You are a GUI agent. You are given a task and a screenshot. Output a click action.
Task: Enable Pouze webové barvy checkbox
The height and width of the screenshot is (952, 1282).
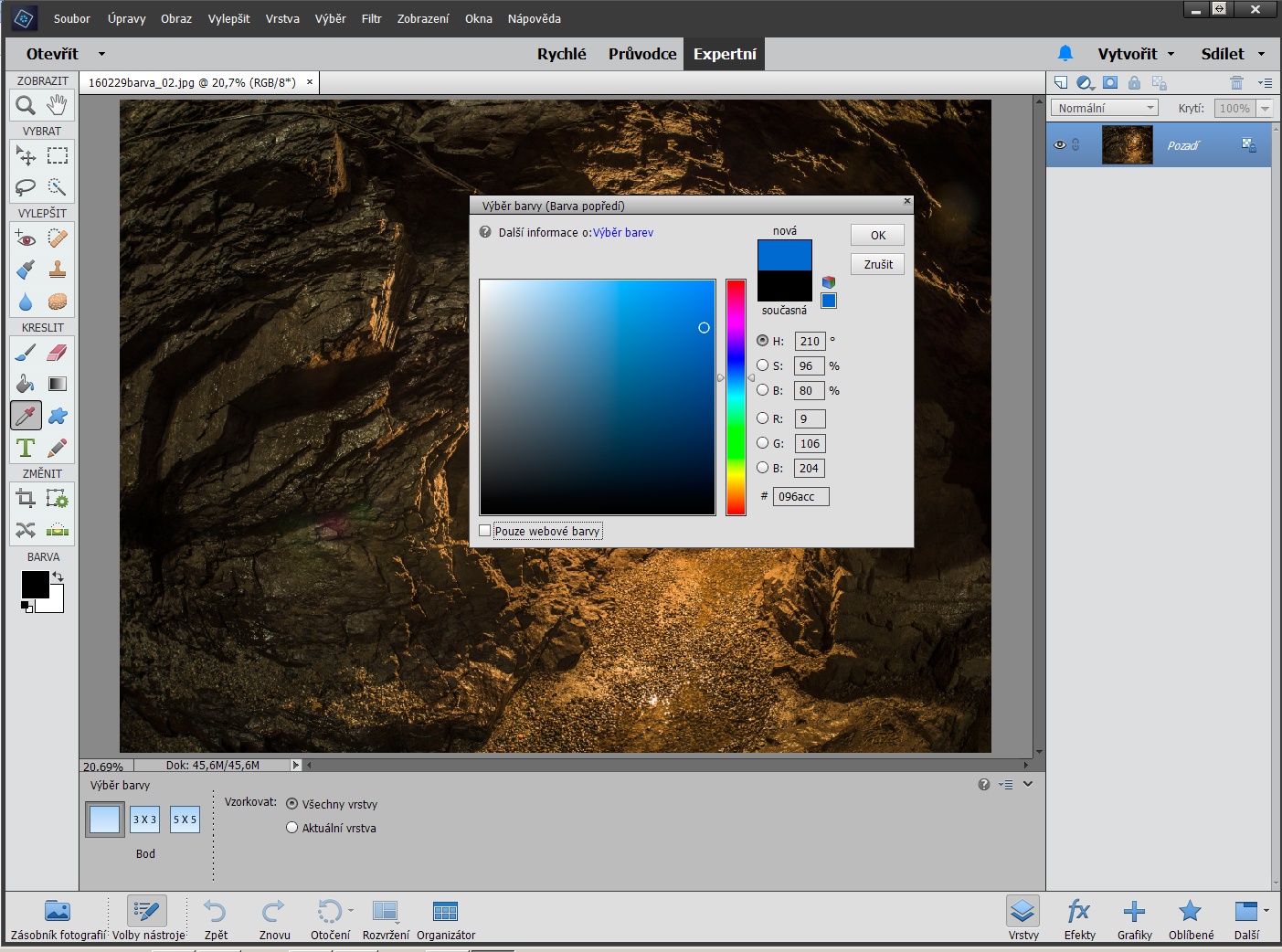click(485, 531)
